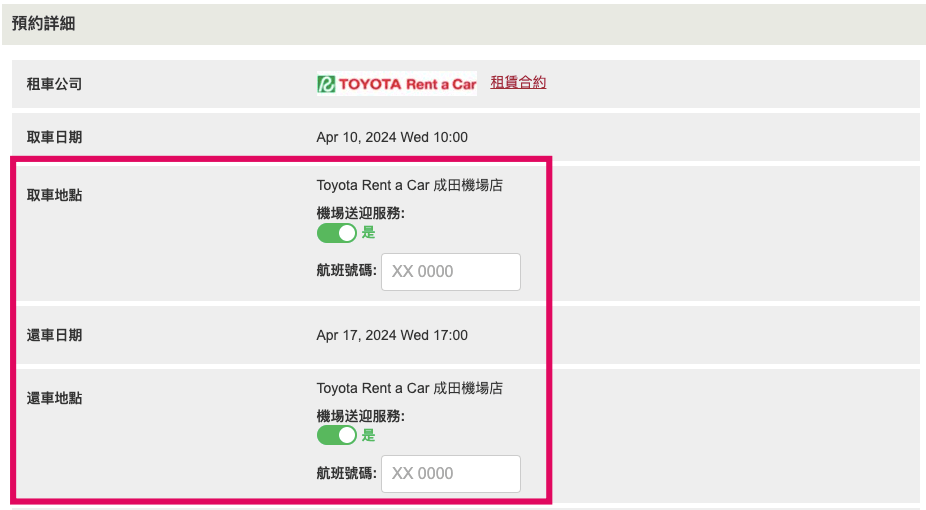Select the 預約詳細 section header
The image size is (926, 510).
pos(44,24)
